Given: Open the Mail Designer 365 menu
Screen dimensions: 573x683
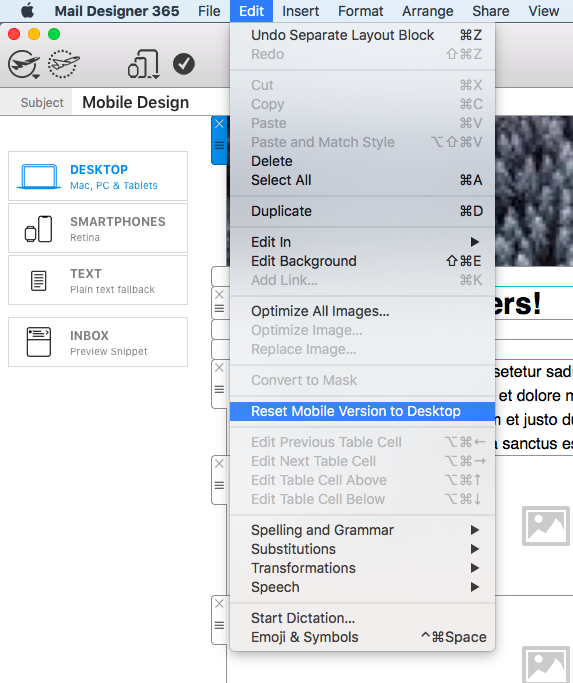Looking at the screenshot, I should [x=116, y=10].
